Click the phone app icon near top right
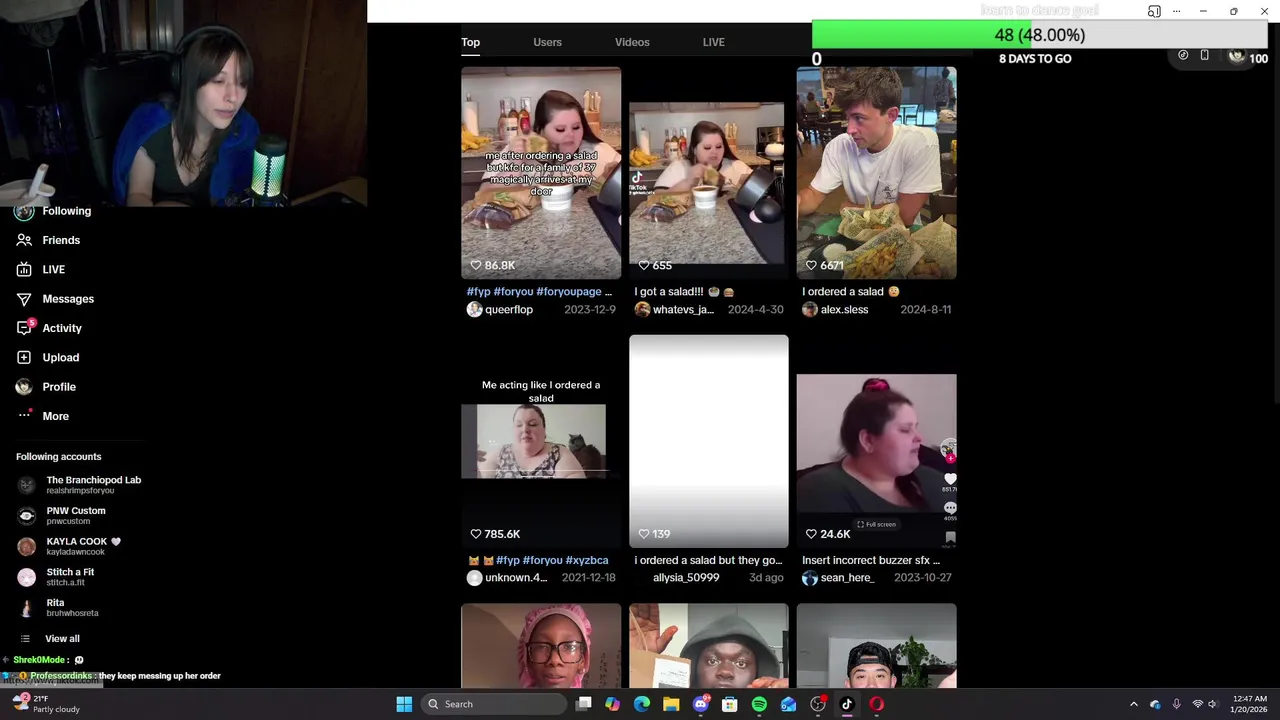 pyautogui.click(x=1204, y=55)
